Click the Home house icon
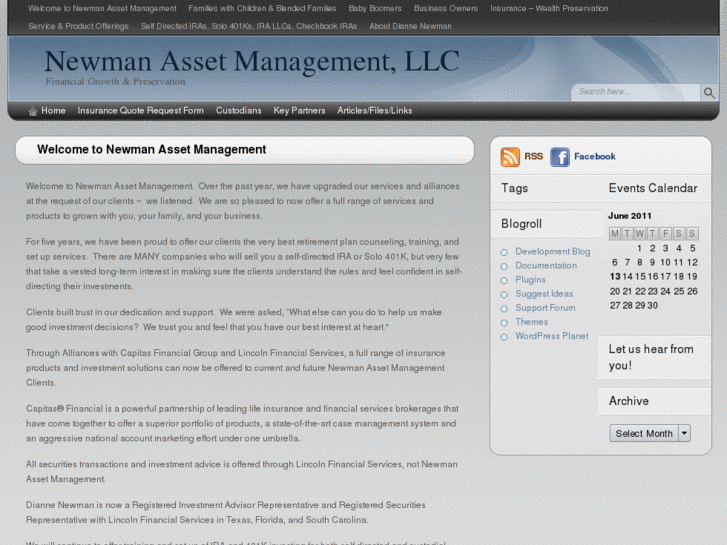 click(32, 111)
